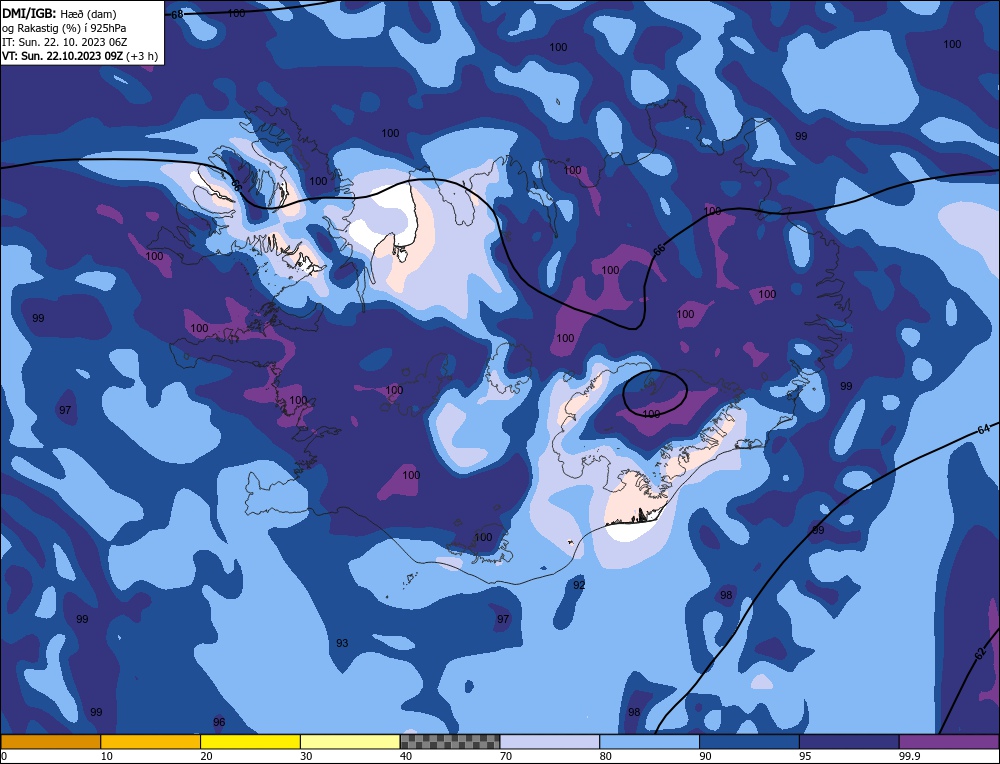This screenshot has width=1000, height=764.
Task: Click the lavender 70–80 legend swatch
Action: click(550, 741)
